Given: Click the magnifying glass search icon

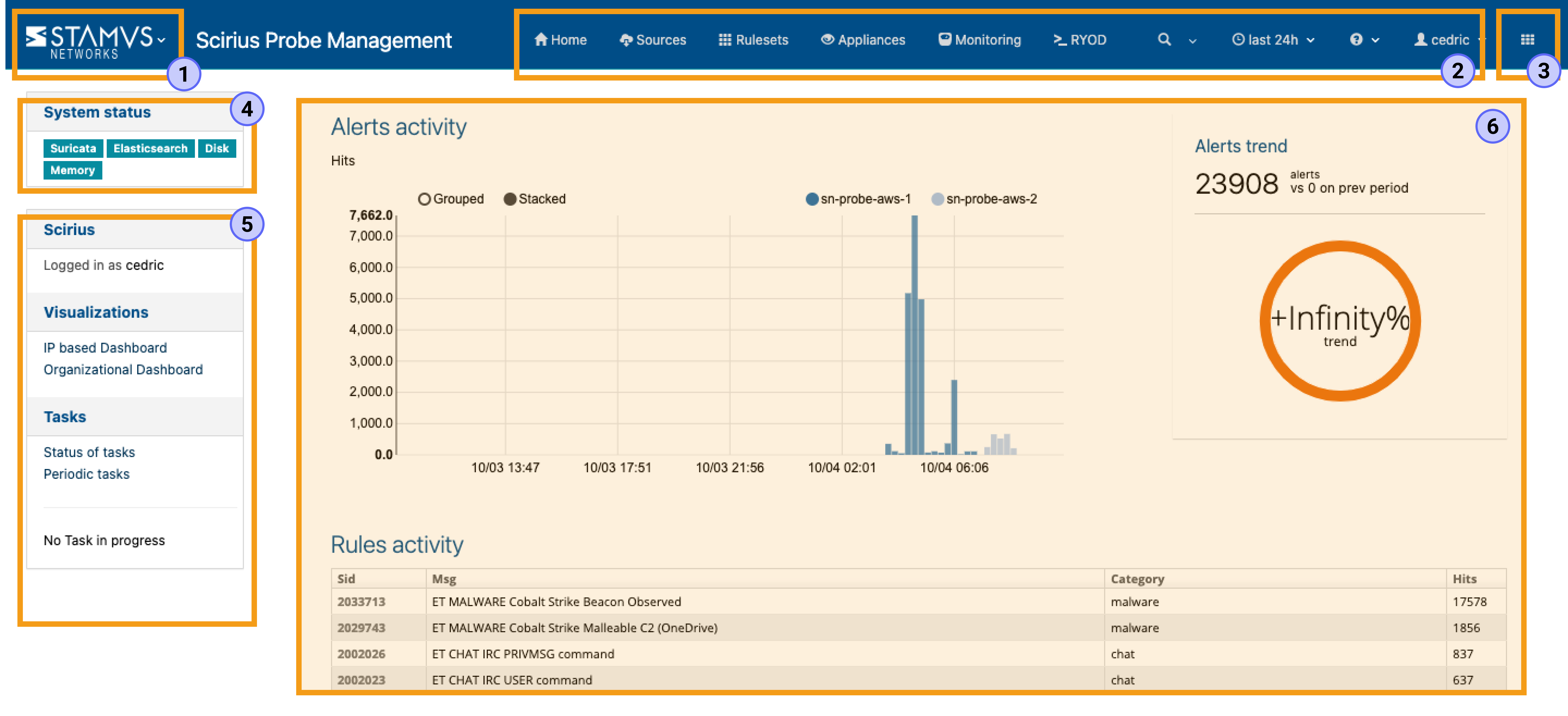Looking at the screenshot, I should pos(1164,39).
